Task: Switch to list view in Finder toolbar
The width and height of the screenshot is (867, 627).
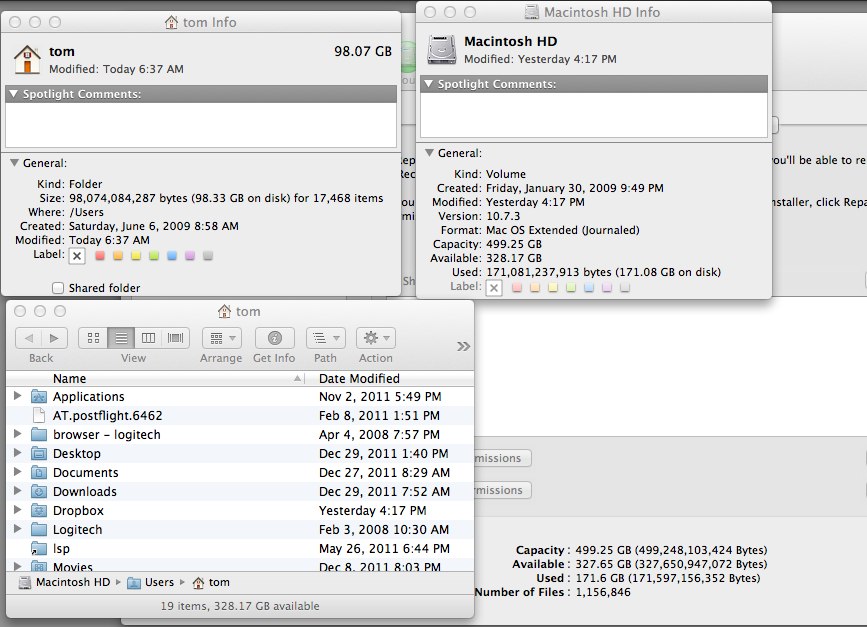Action: click(x=121, y=338)
